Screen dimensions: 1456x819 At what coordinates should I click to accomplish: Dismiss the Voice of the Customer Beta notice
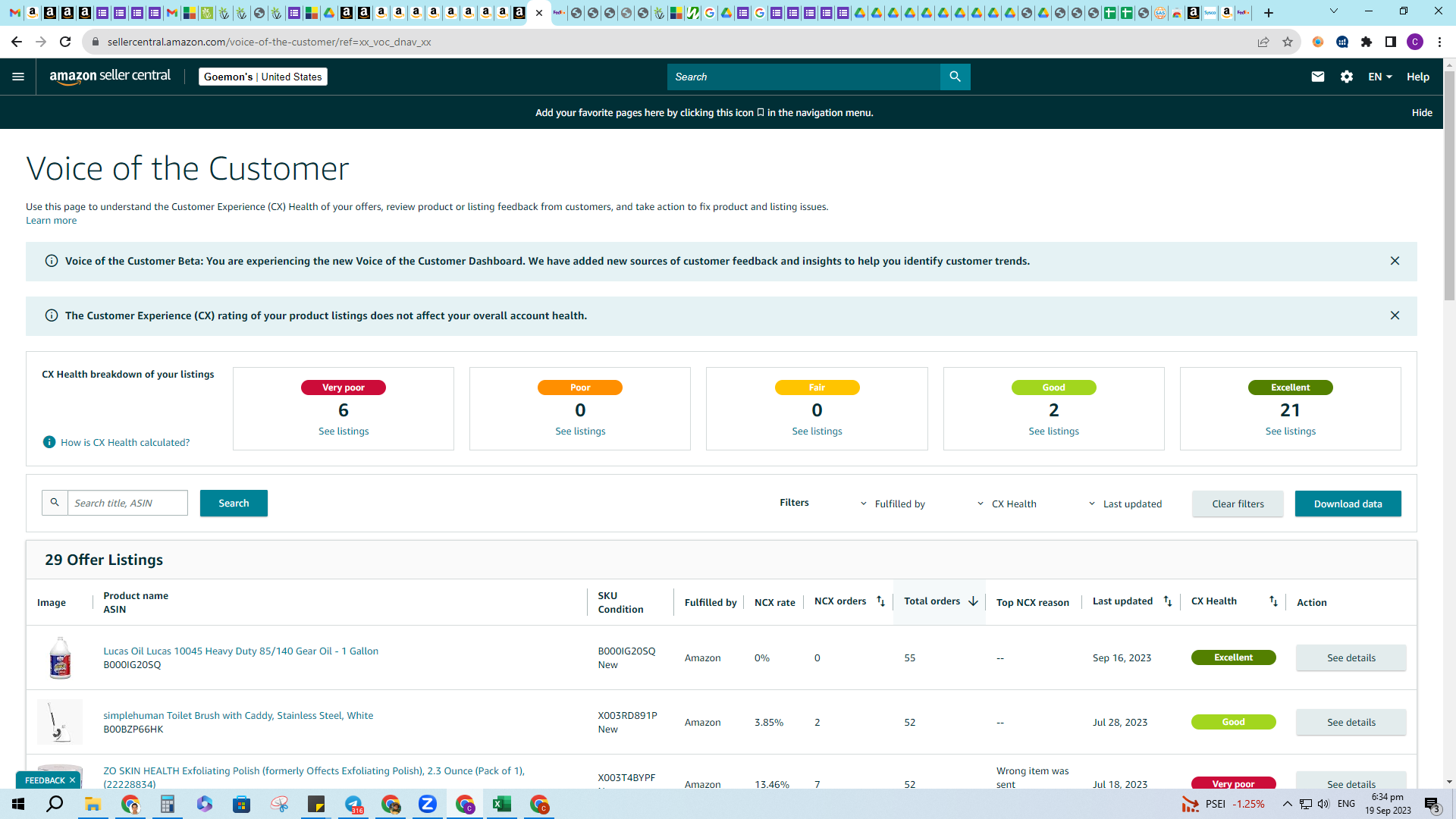click(1395, 261)
